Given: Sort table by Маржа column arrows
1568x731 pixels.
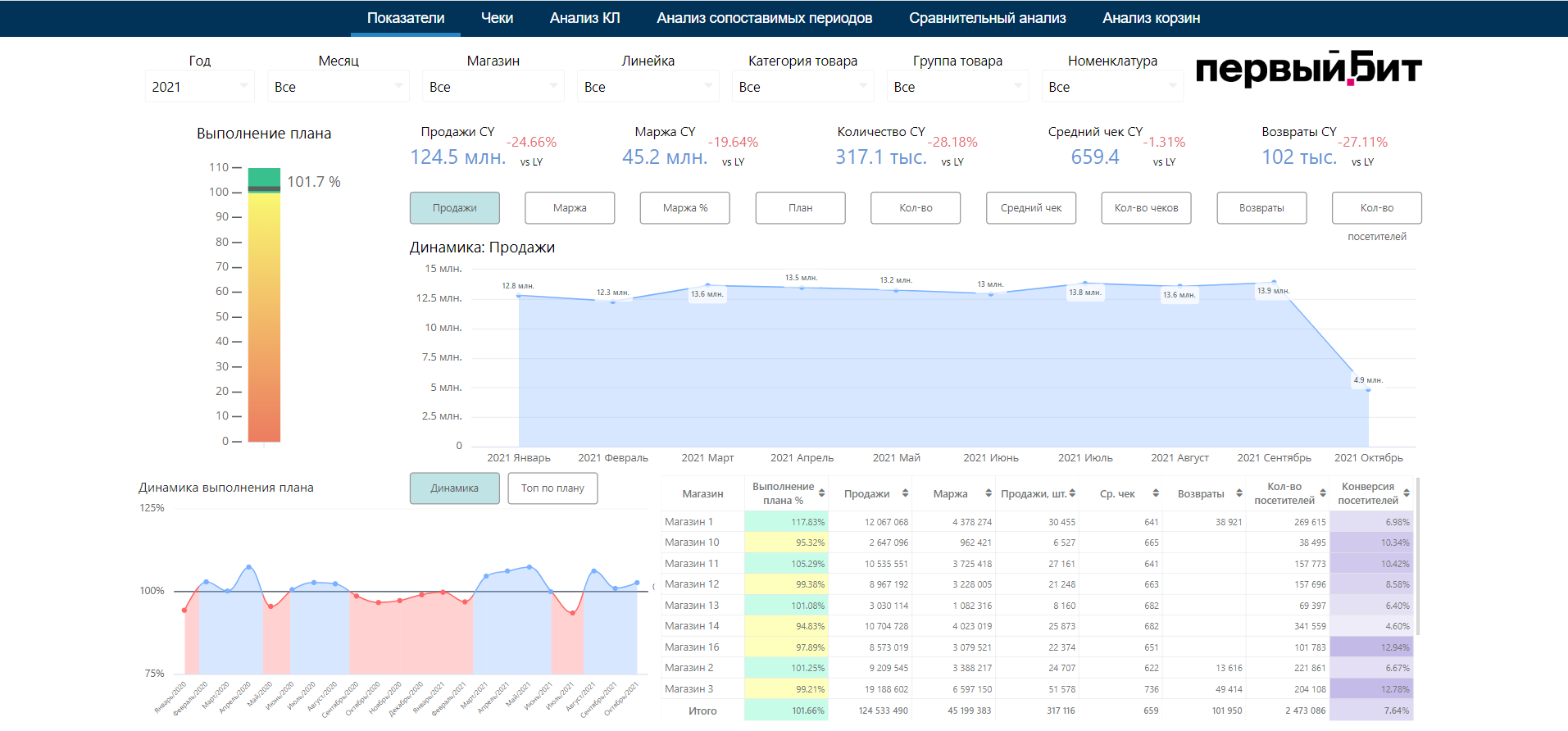Looking at the screenshot, I should pos(989,493).
